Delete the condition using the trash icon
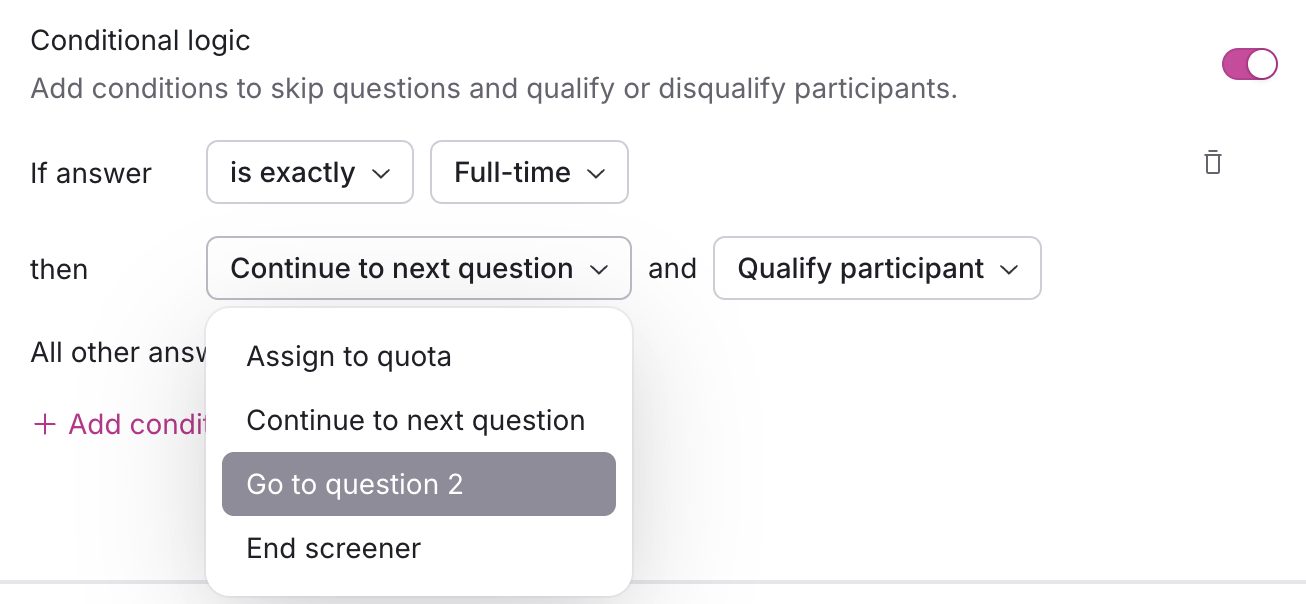 coord(1212,162)
